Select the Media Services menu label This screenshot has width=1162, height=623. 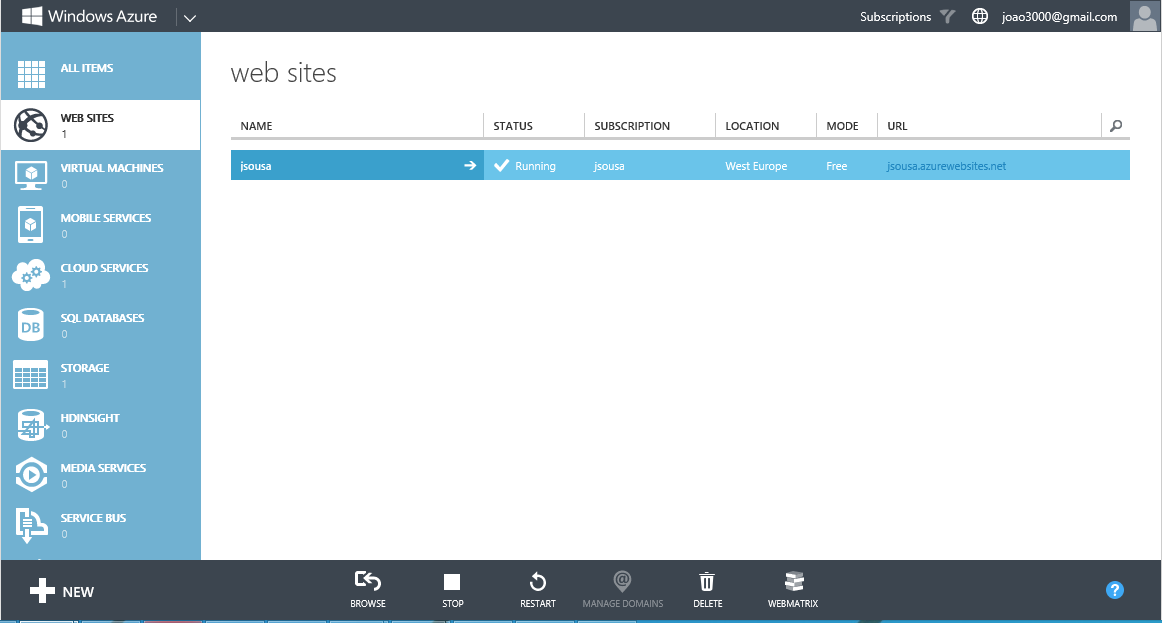(x=103, y=468)
